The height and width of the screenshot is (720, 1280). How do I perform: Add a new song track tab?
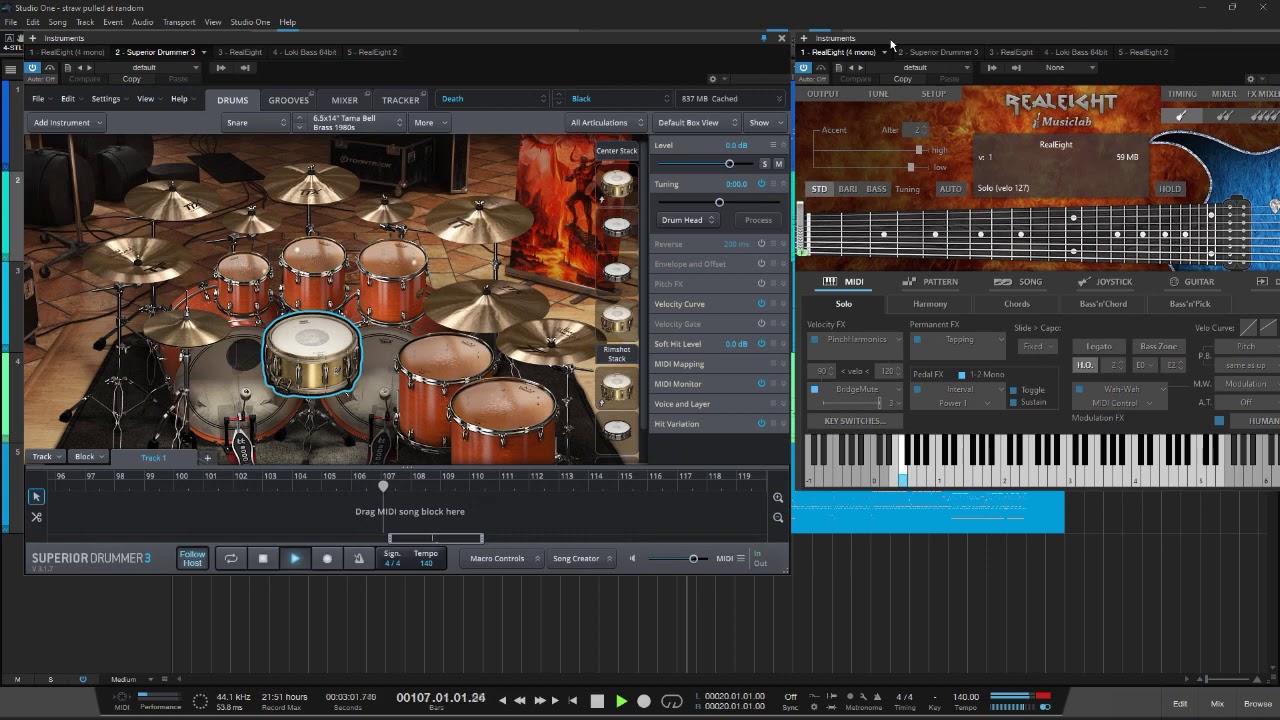click(x=207, y=458)
